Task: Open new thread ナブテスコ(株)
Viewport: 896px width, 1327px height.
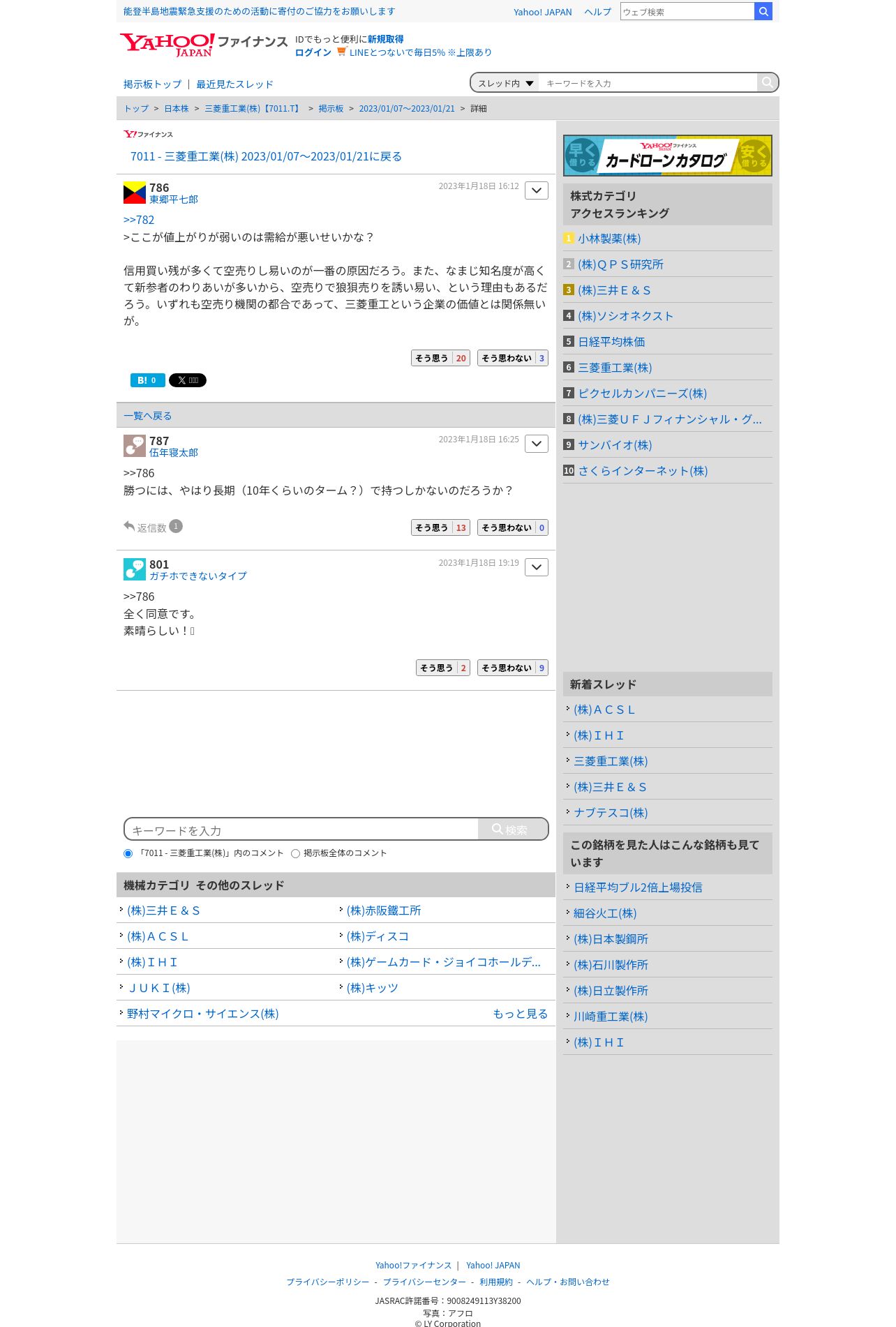Action: pyautogui.click(x=611, y=813)
